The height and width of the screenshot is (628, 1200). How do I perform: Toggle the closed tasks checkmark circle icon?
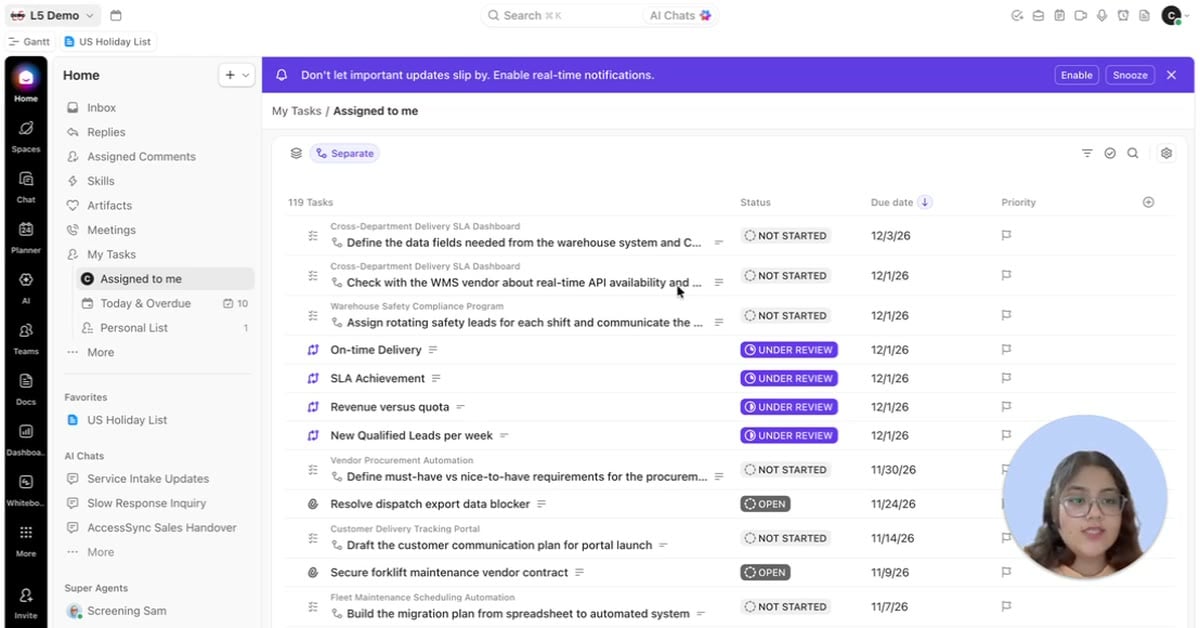click(1110, 153)
